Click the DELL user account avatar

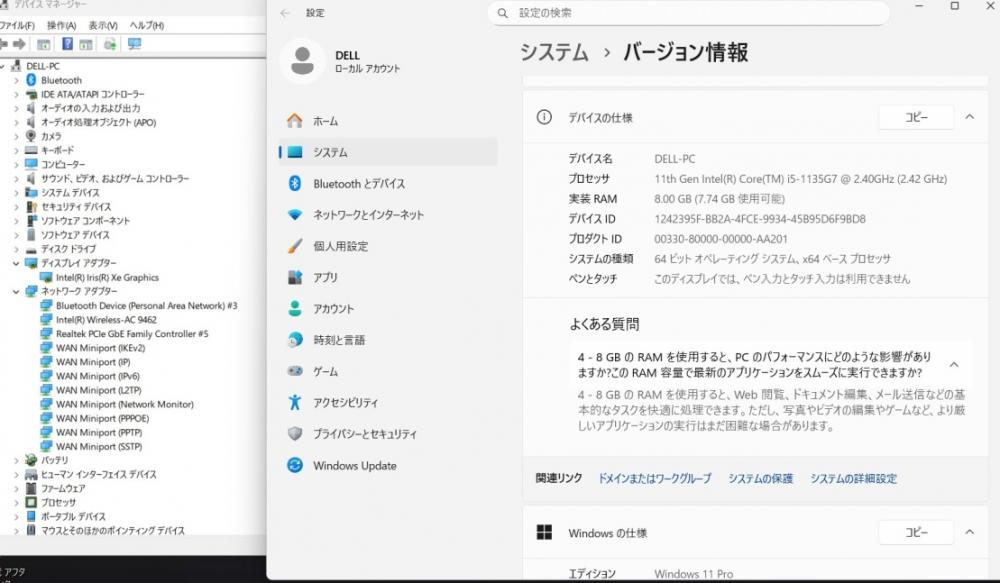click(x=302, y=61)
